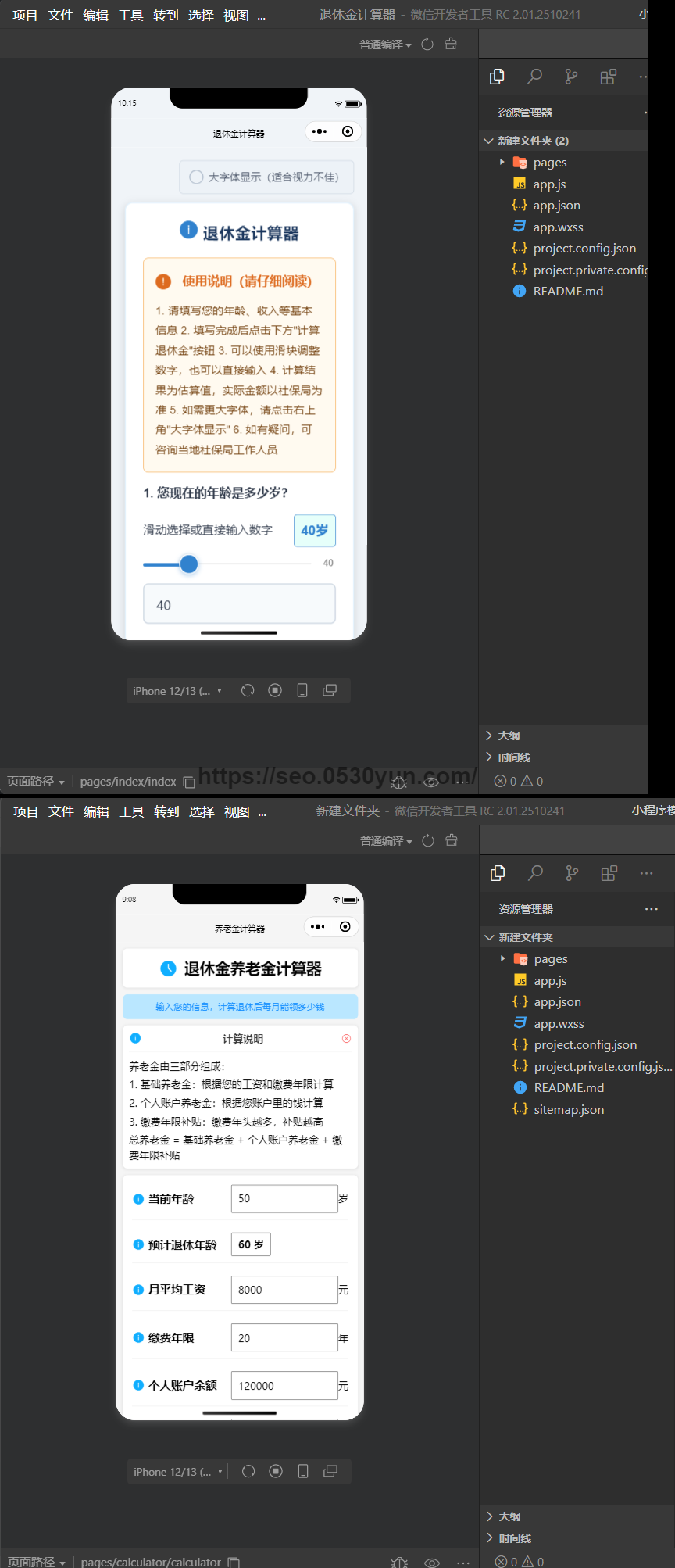
Task: Click compile refresh icon in 新建文件夹 window
Action: pos(428,841)
